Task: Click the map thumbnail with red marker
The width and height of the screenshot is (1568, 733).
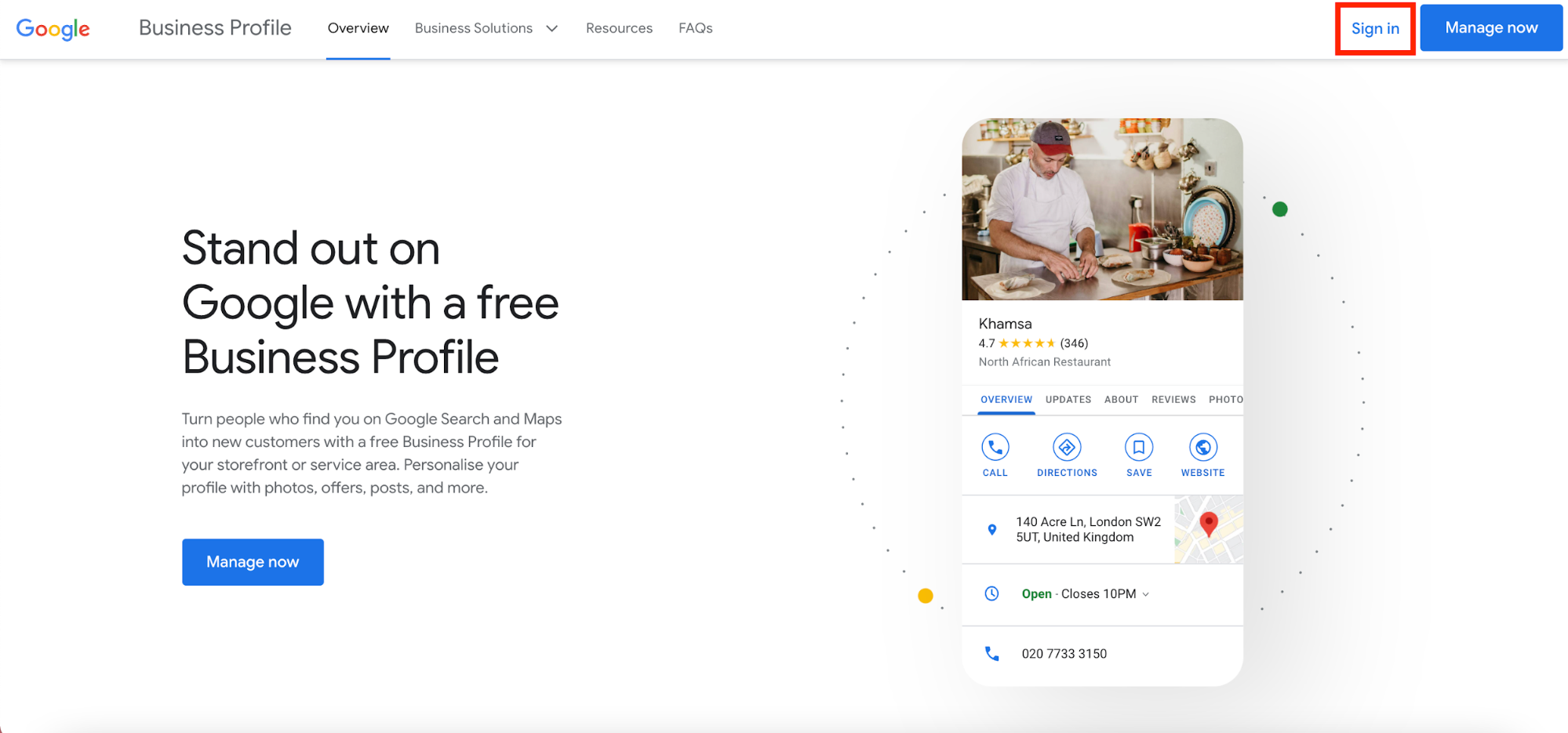Action: pos(1209,529)
